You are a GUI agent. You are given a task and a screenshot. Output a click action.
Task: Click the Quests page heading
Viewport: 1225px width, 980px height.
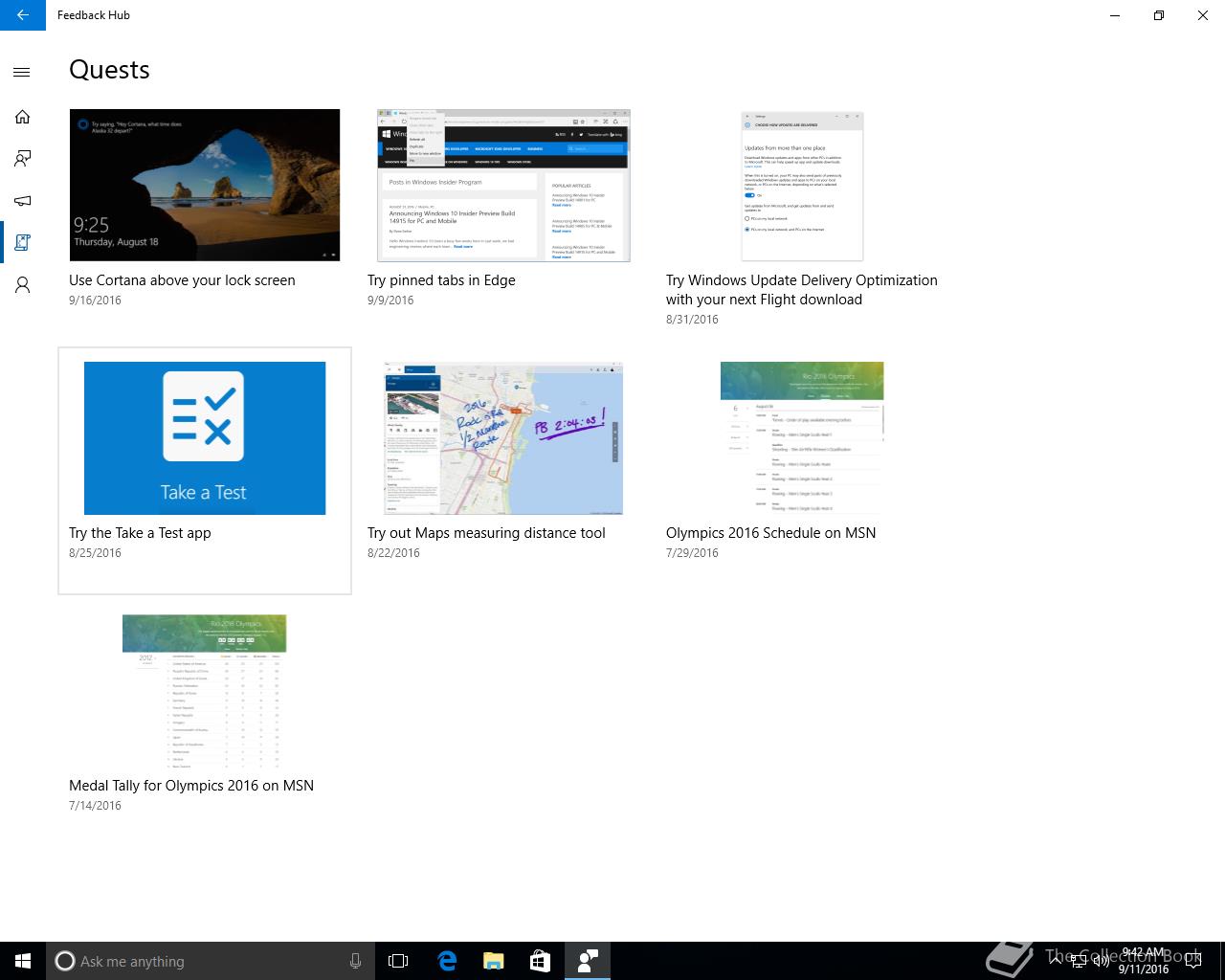(x=109, y=70)
